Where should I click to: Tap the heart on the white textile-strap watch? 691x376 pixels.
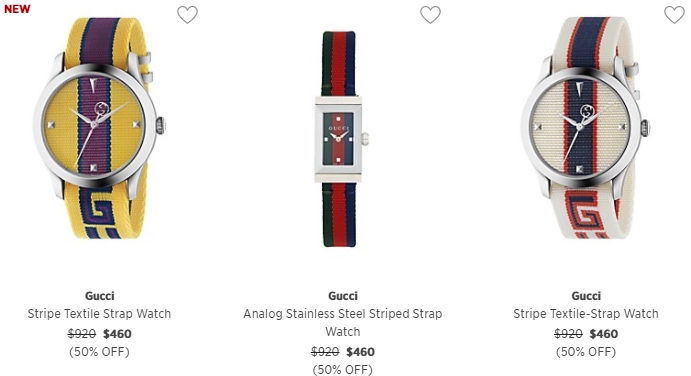[x=674, y=15]
